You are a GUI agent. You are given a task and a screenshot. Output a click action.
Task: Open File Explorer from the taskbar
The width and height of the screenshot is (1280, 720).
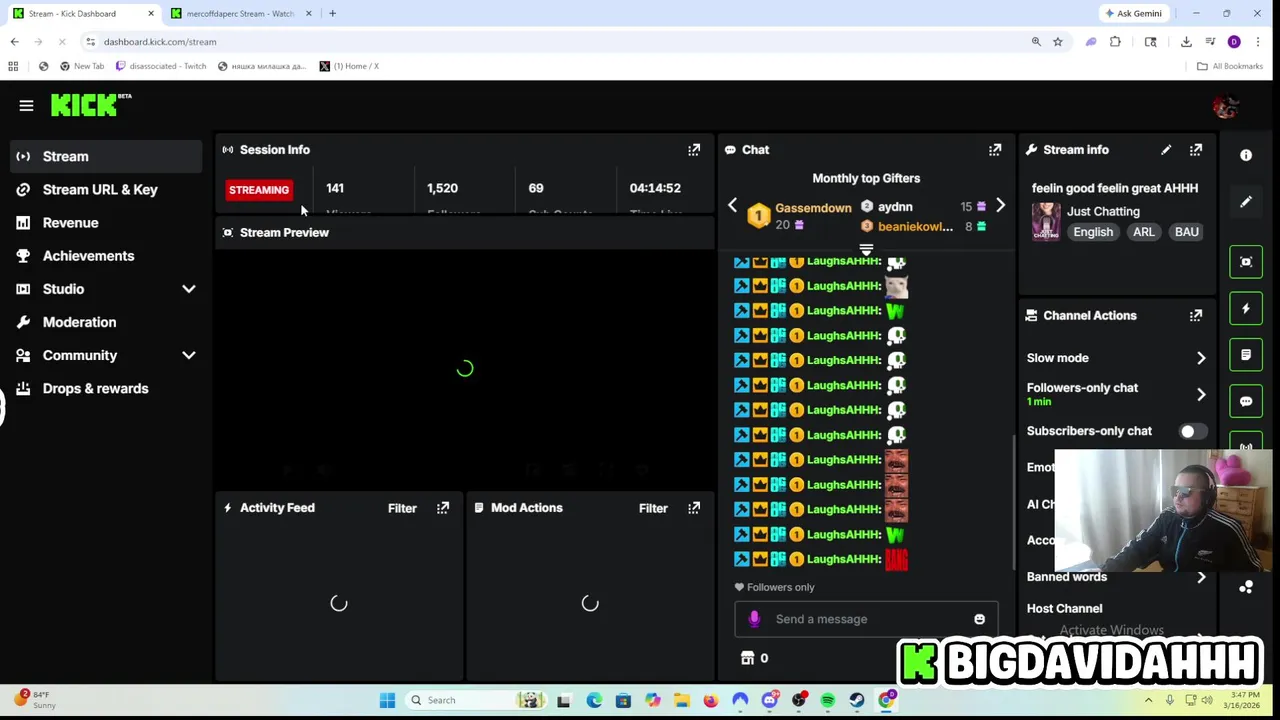(x=681, y=700)
